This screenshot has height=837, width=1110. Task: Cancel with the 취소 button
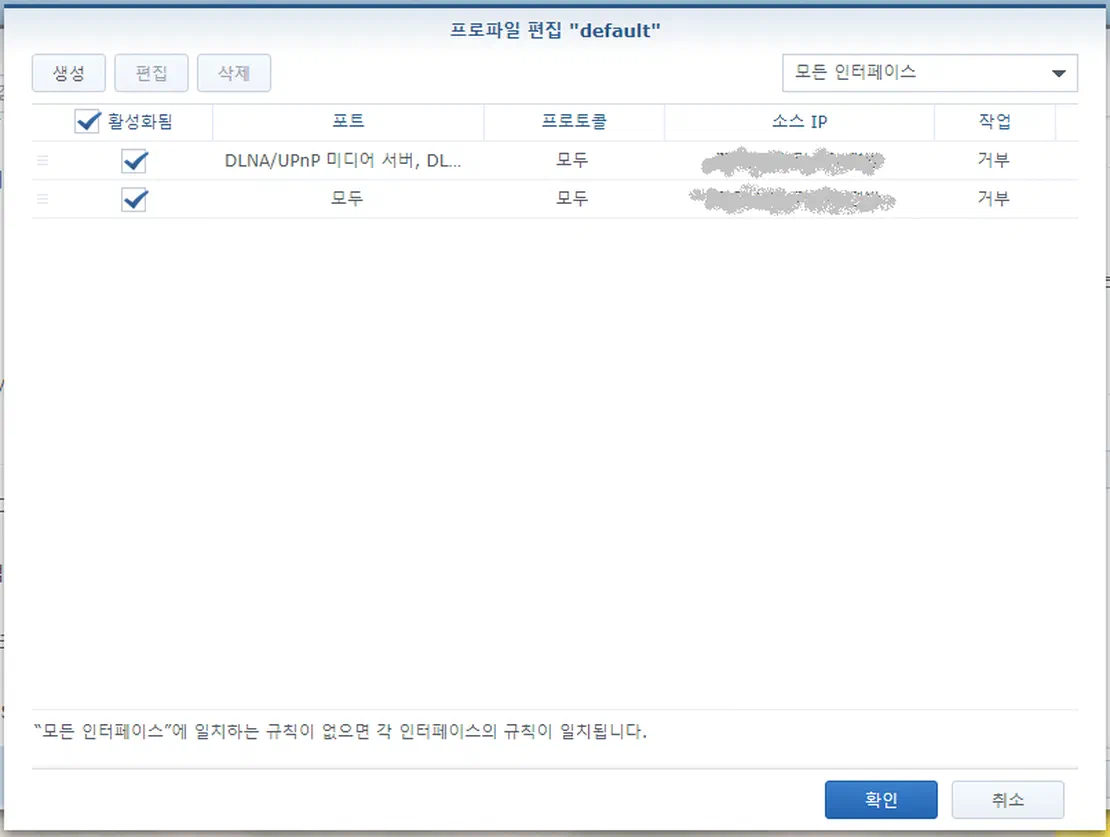[1007, 799]
